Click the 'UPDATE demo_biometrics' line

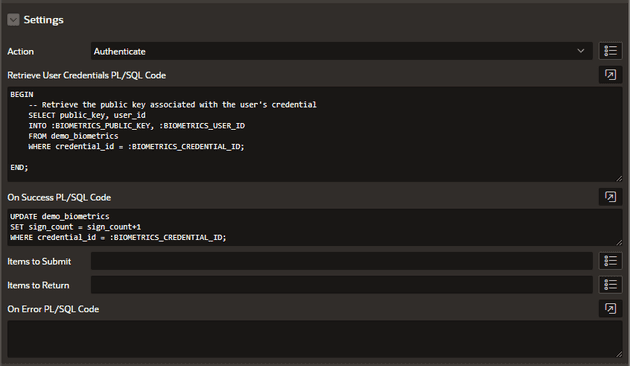[59, 217]
